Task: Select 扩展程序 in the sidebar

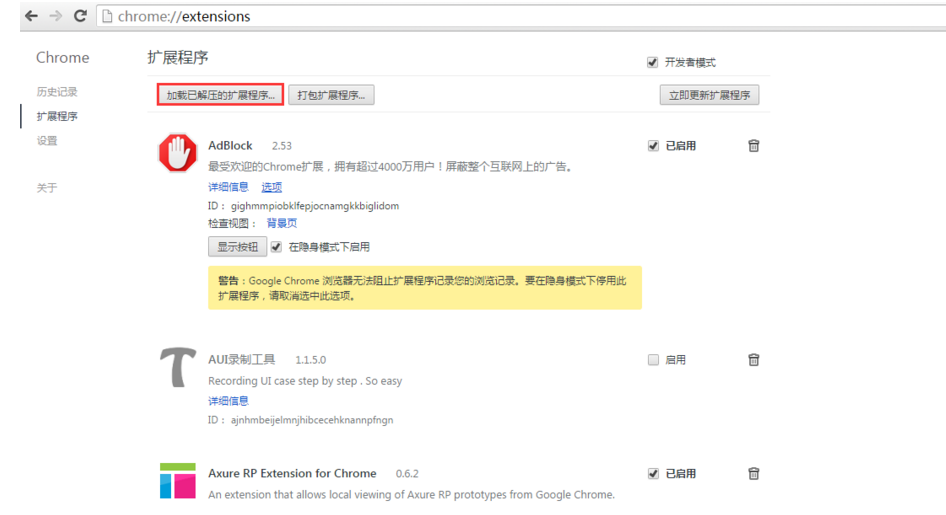Action: point(57,116)
